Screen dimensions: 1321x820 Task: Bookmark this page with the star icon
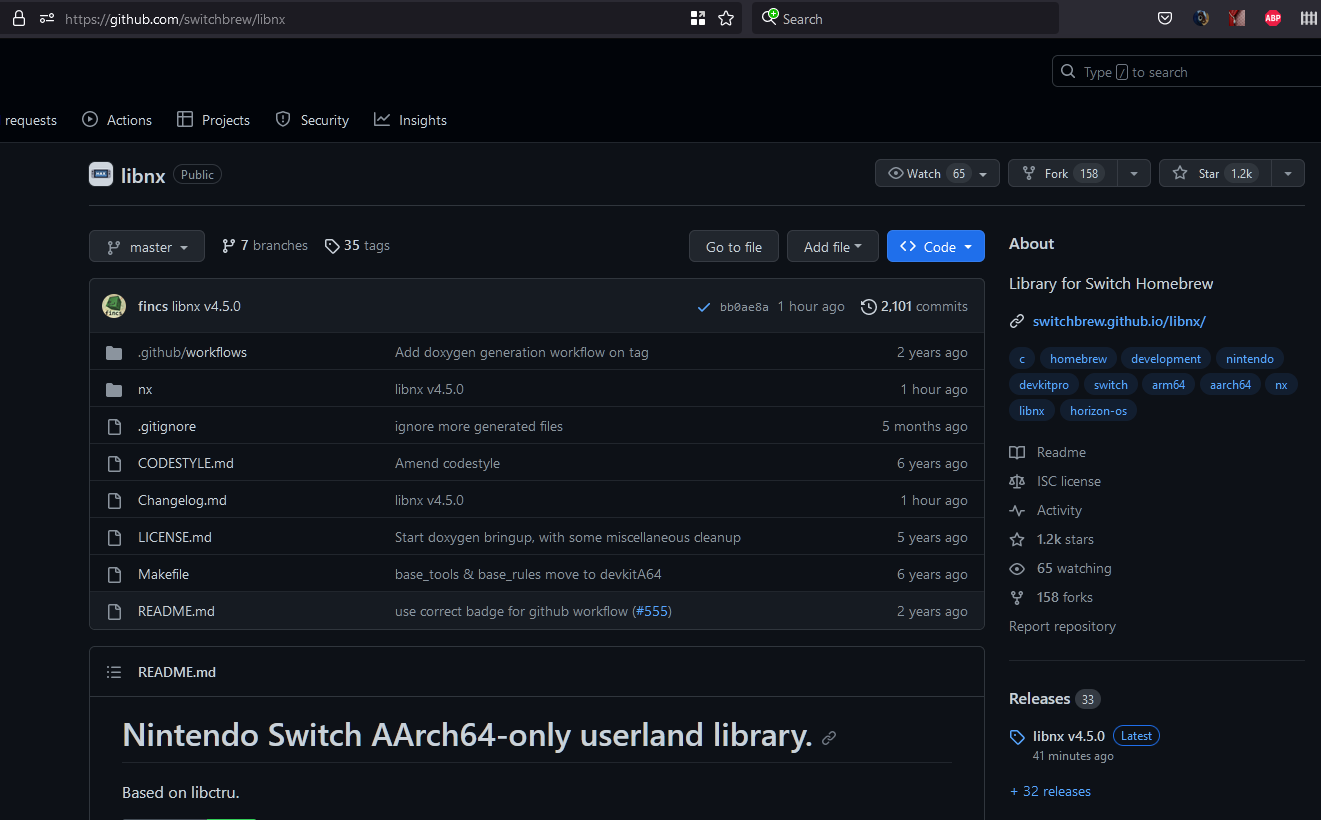coord(726,19)
